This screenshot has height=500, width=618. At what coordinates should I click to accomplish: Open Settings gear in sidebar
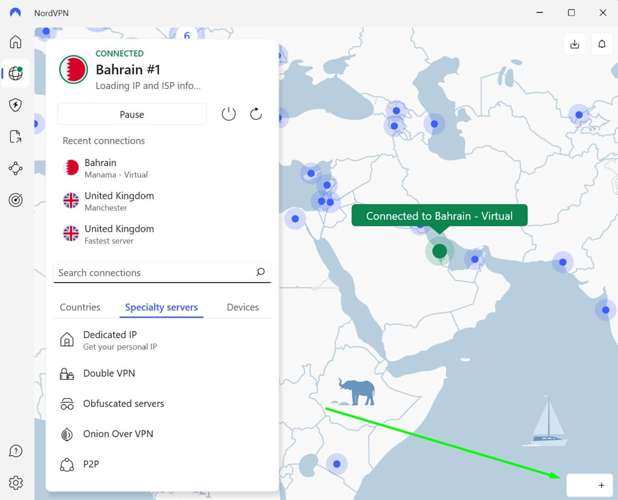(x=15, y=483)
